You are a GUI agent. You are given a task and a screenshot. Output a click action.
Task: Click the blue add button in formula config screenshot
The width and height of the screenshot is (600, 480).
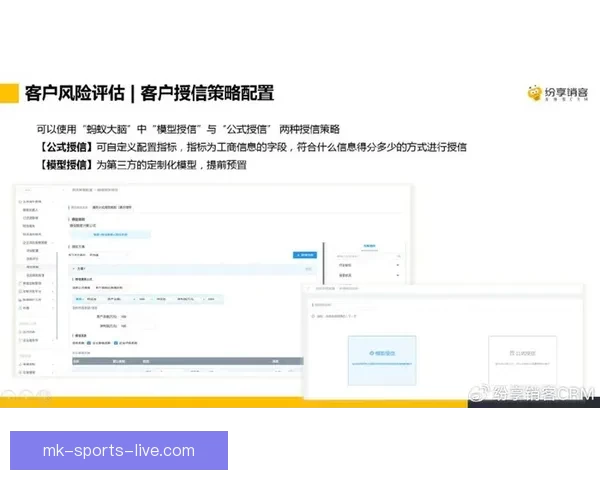pos(305,255)
